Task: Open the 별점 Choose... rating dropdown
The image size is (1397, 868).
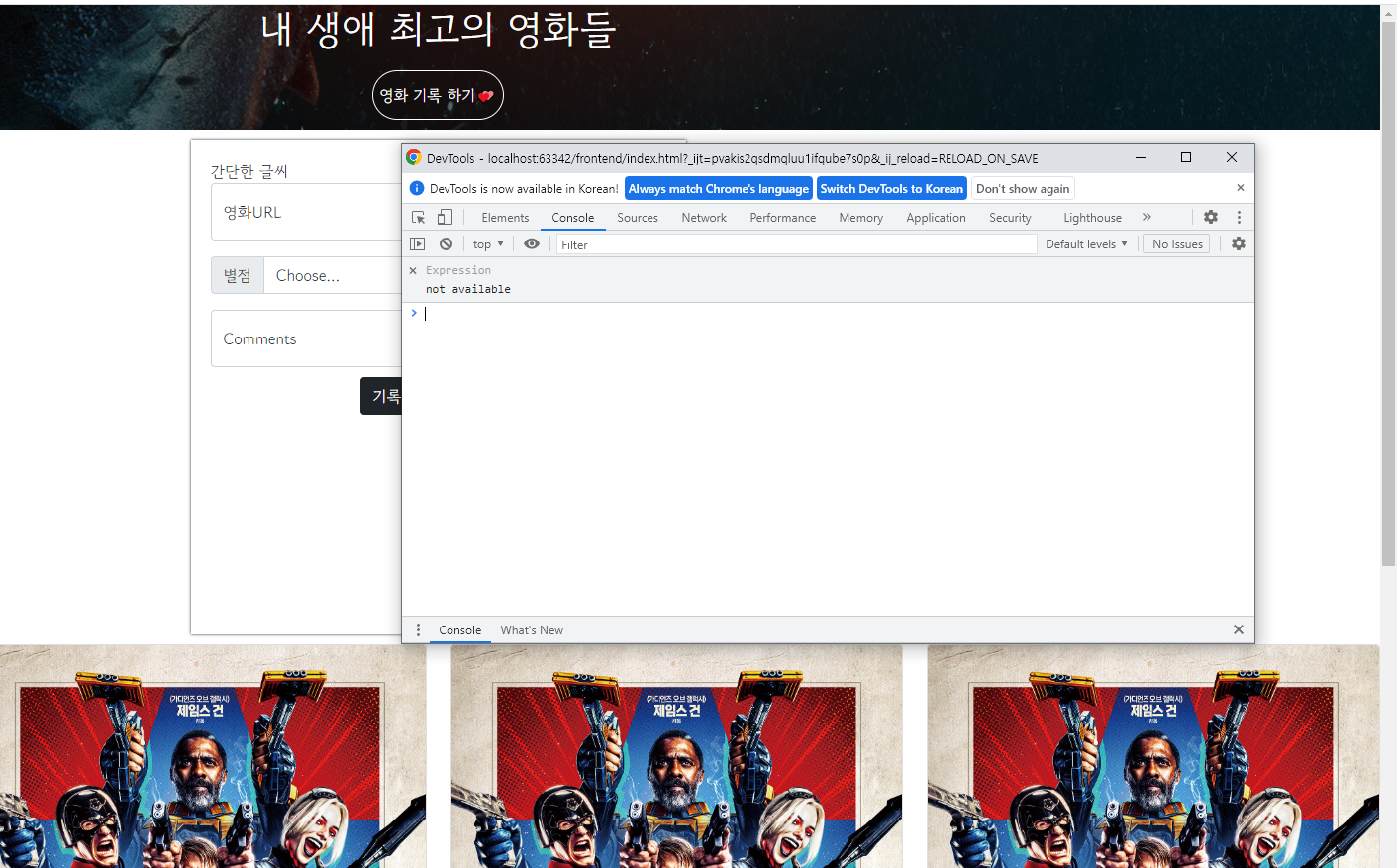Action: pos(332,275)
